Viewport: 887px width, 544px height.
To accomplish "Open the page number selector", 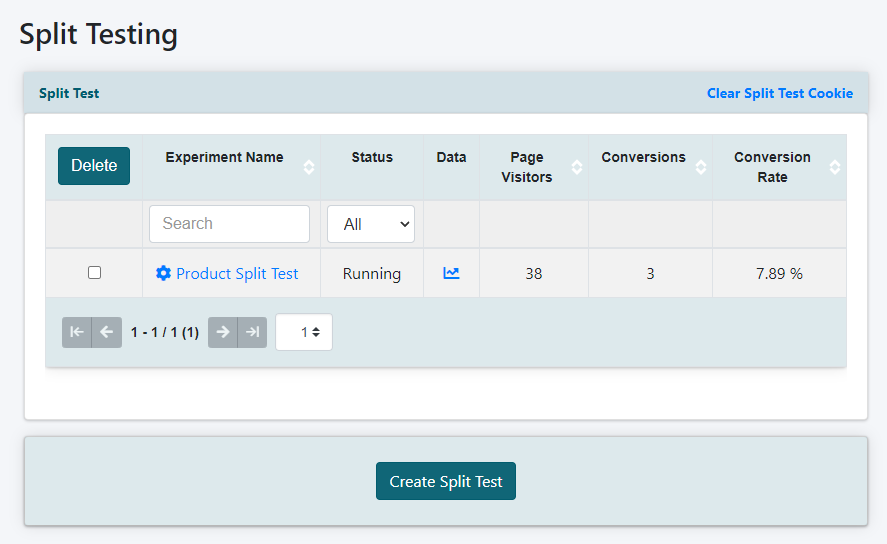I will [x=304, y=332].
